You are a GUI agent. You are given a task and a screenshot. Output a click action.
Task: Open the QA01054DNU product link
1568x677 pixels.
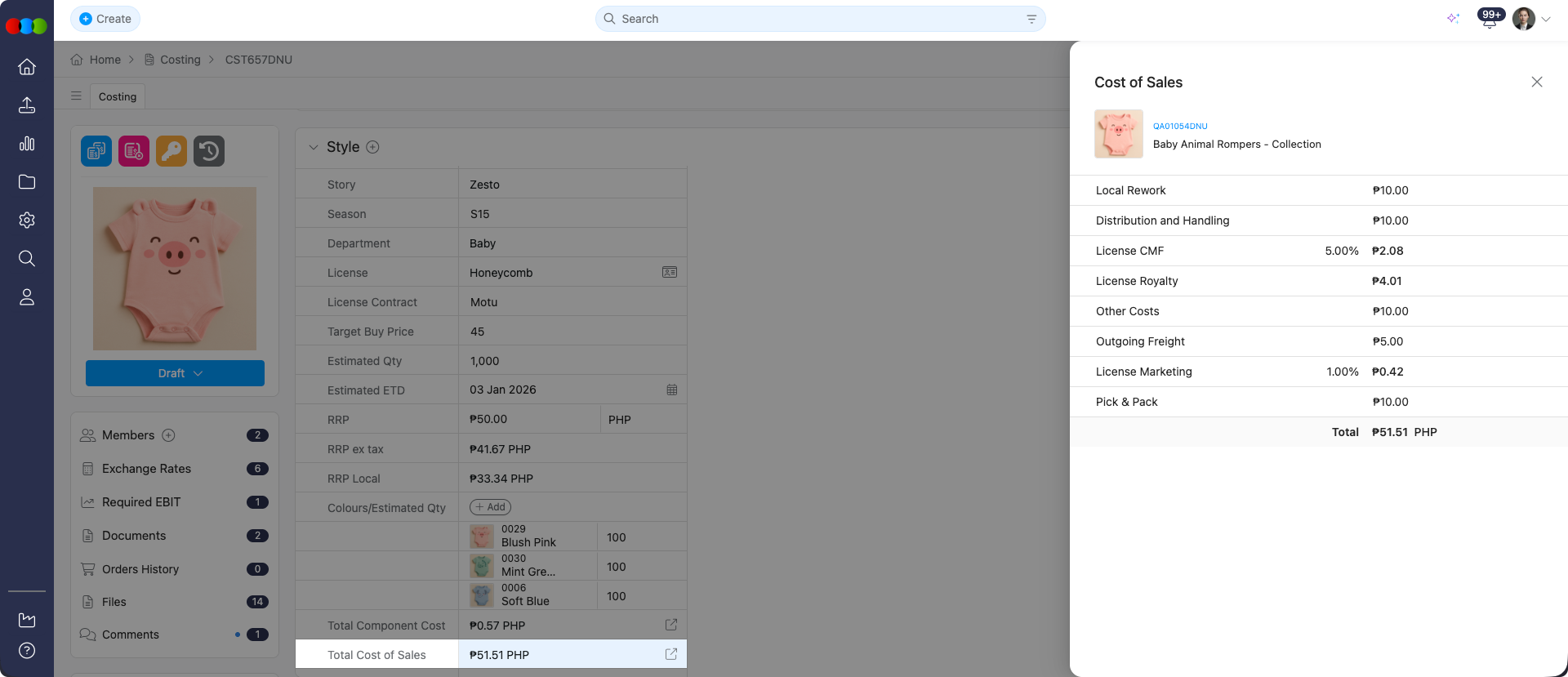point(1179,127)
